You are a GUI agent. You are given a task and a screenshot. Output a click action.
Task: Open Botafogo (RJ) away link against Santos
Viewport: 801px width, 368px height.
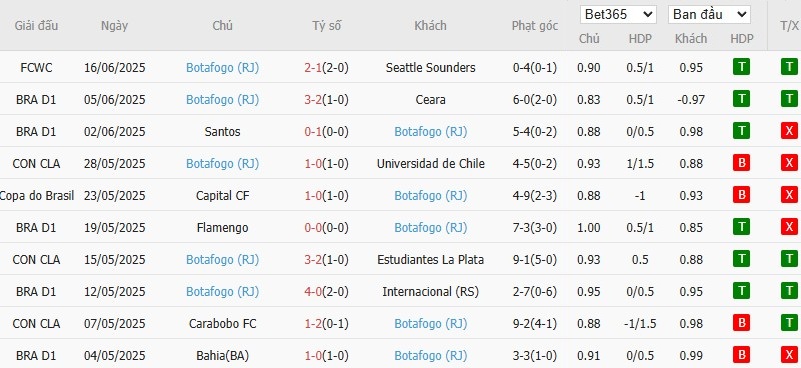tap(431, 131)
